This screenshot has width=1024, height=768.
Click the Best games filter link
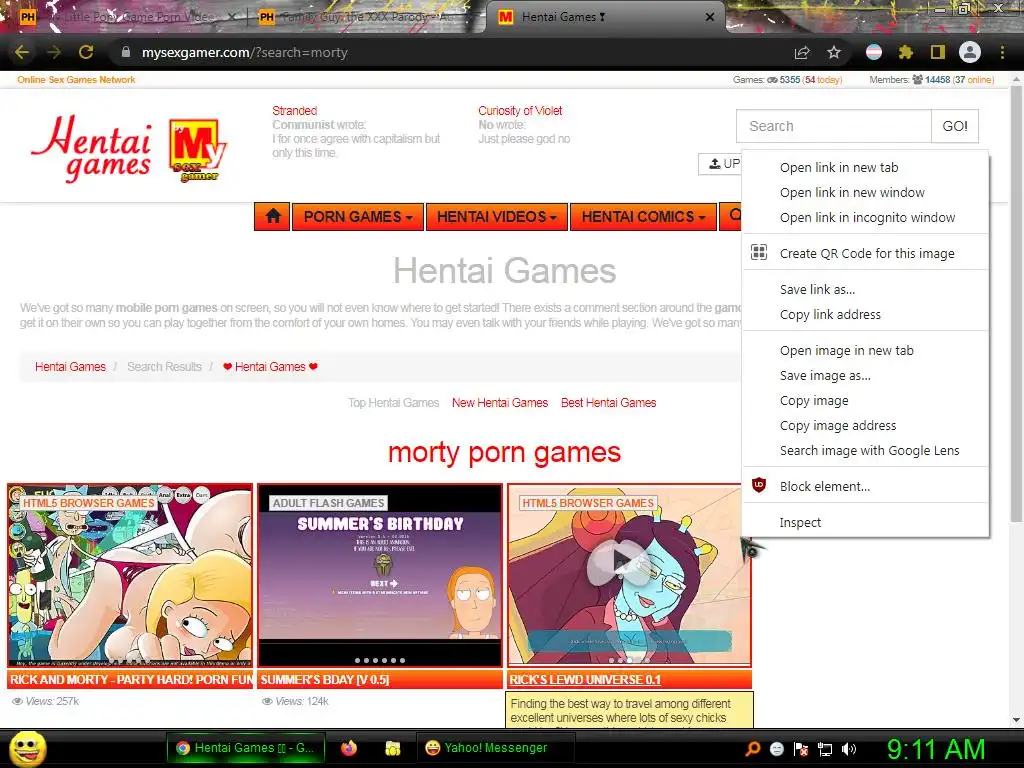[x=609, y=402]
